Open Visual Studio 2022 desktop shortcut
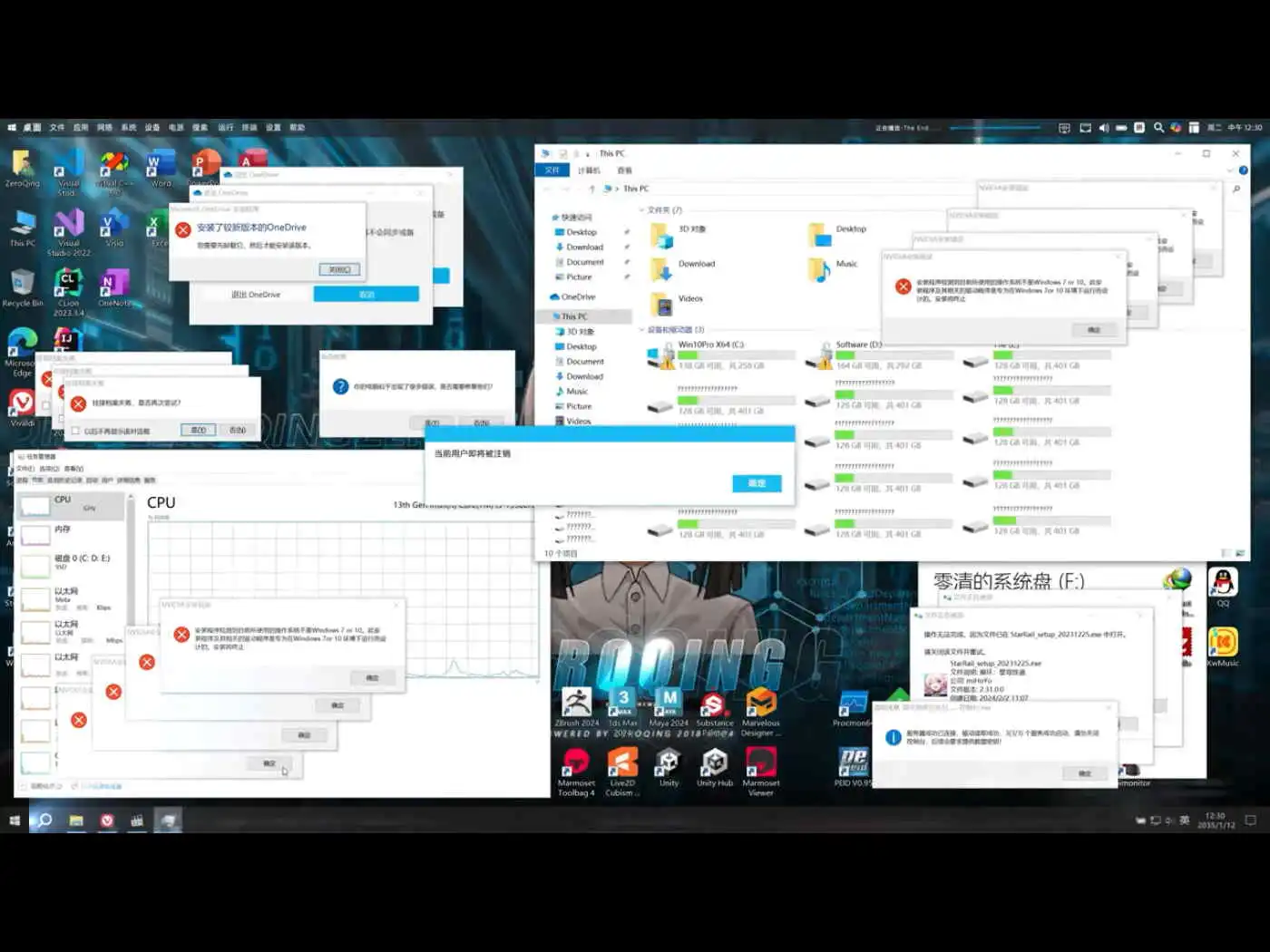The image size is (1270, 952). point(69,233)
